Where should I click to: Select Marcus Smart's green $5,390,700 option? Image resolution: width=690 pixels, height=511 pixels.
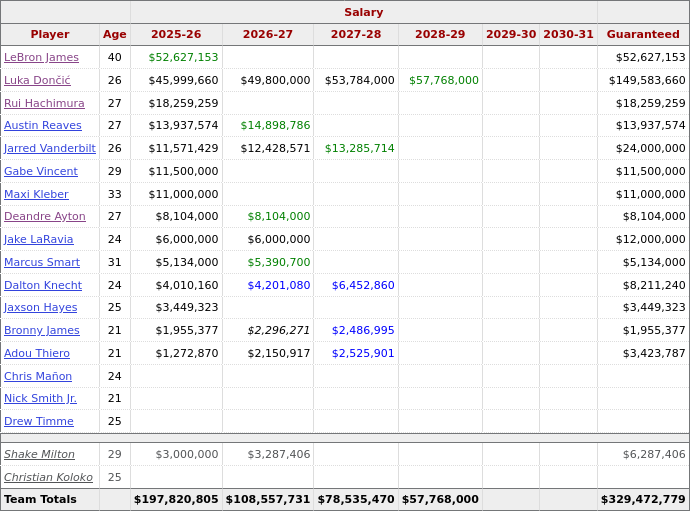pos(279,262)
